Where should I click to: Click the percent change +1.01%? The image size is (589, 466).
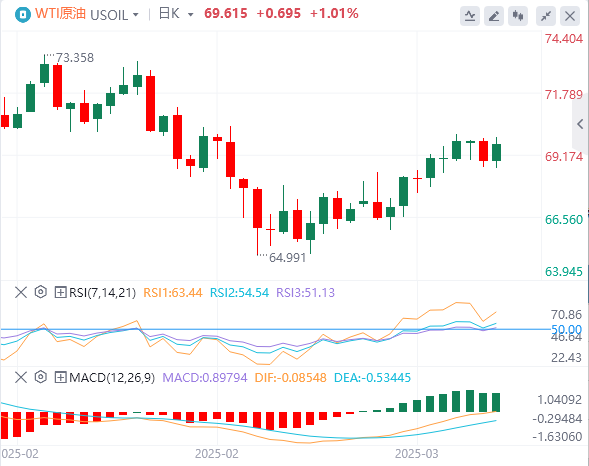click(334, 14)
